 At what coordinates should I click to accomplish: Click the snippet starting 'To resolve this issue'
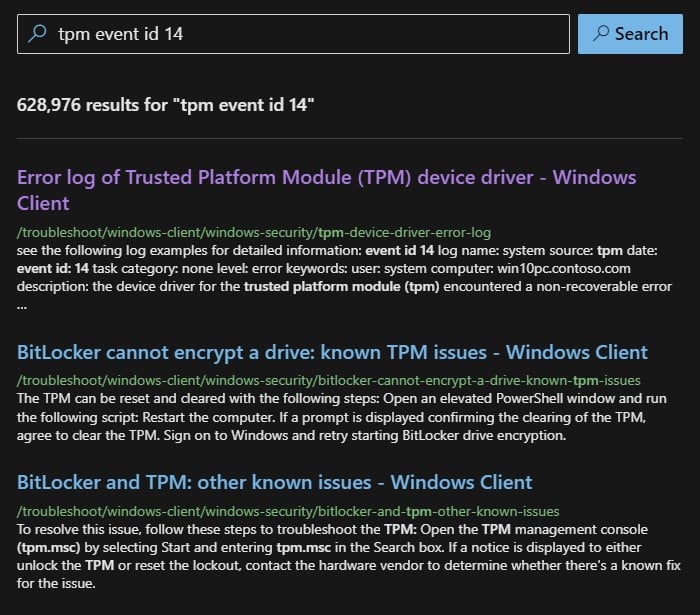pyautogui.click(x=349, y=557)
